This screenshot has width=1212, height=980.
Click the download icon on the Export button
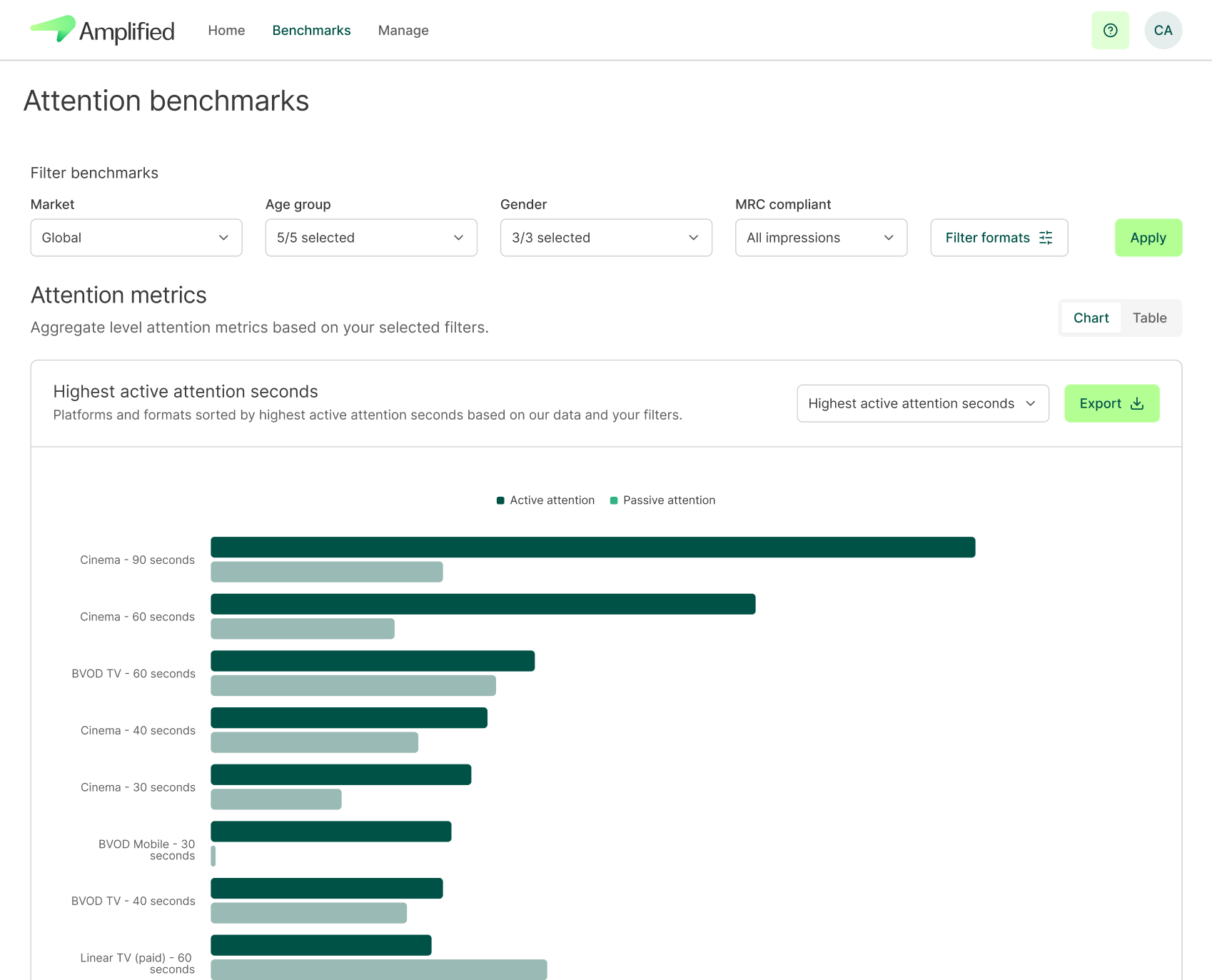(x=1137, y=403)
